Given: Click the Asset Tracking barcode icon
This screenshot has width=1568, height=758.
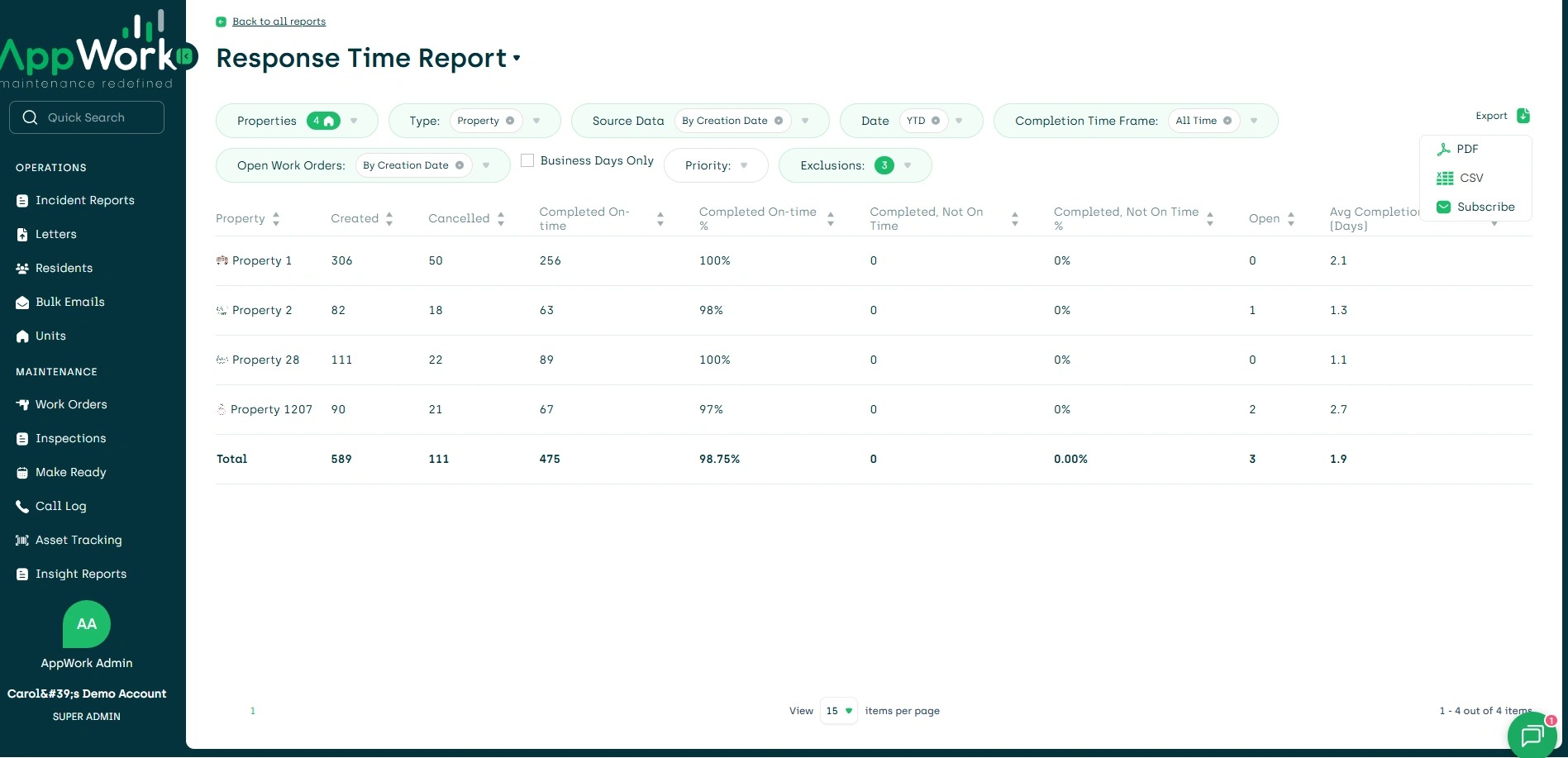Looking at the screenshot, I should [22, 541].
